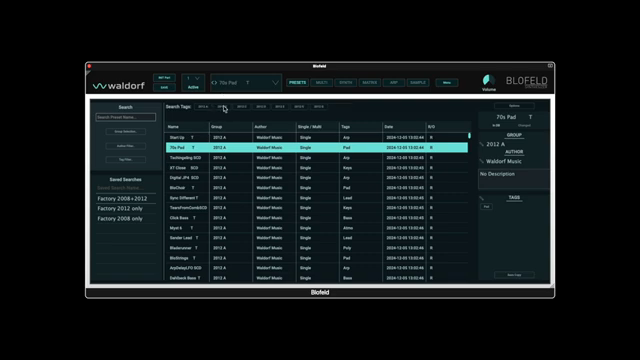The height and width of the screenshot is (360, 640).
Task: Select the Myst 6 preset row
Action: pyautogui.click(x=317, y=228)
